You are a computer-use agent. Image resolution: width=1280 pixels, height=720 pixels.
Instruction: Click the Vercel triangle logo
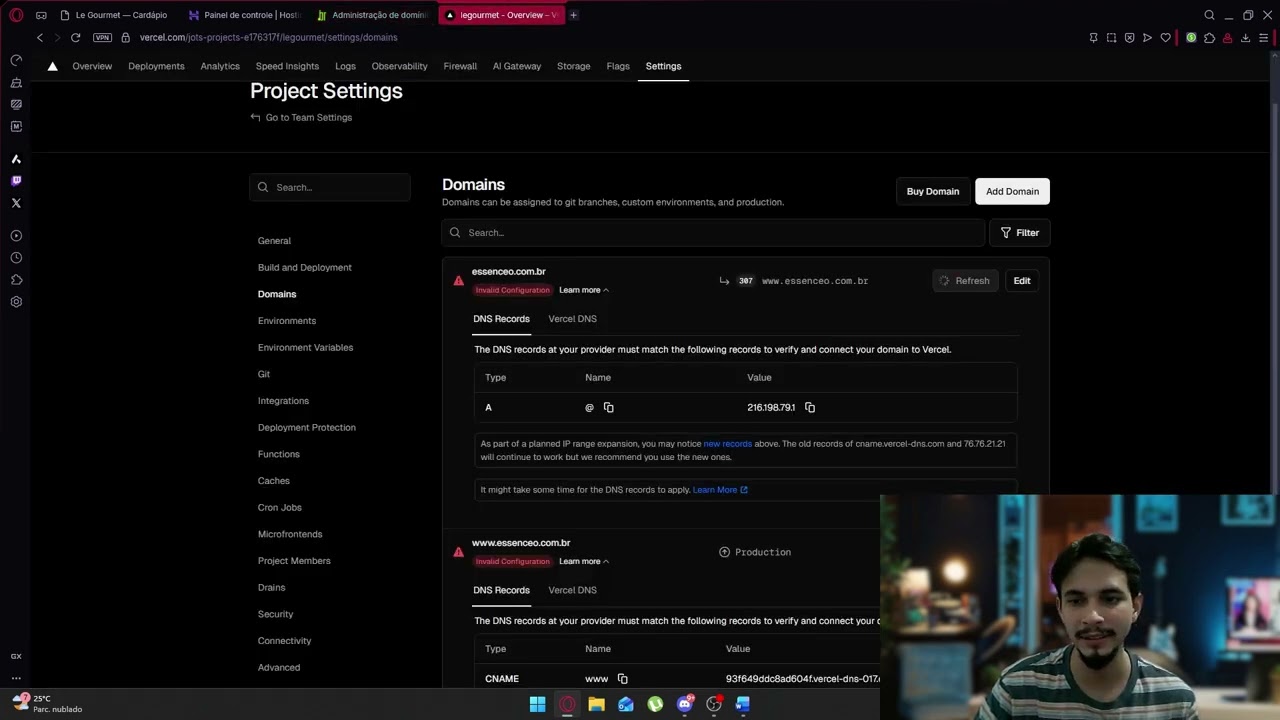(x=52, y=66)
